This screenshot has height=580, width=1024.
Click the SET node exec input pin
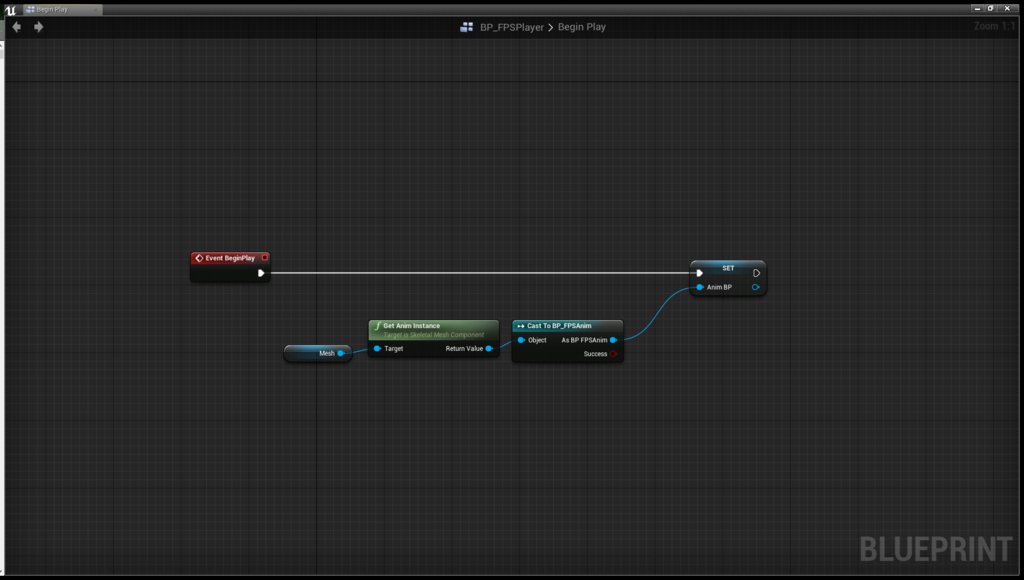tap(699, 273)
